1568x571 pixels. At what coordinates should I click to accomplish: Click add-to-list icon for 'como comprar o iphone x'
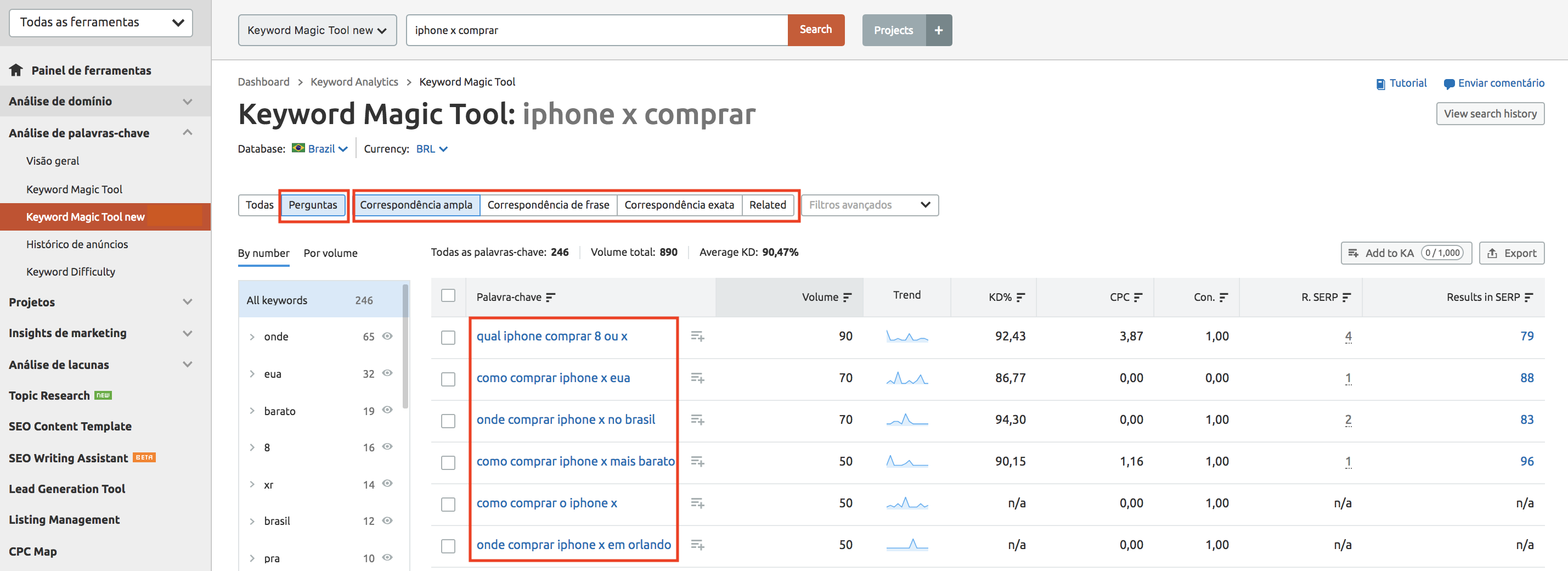pyautogui.click(x=697, y=503)
